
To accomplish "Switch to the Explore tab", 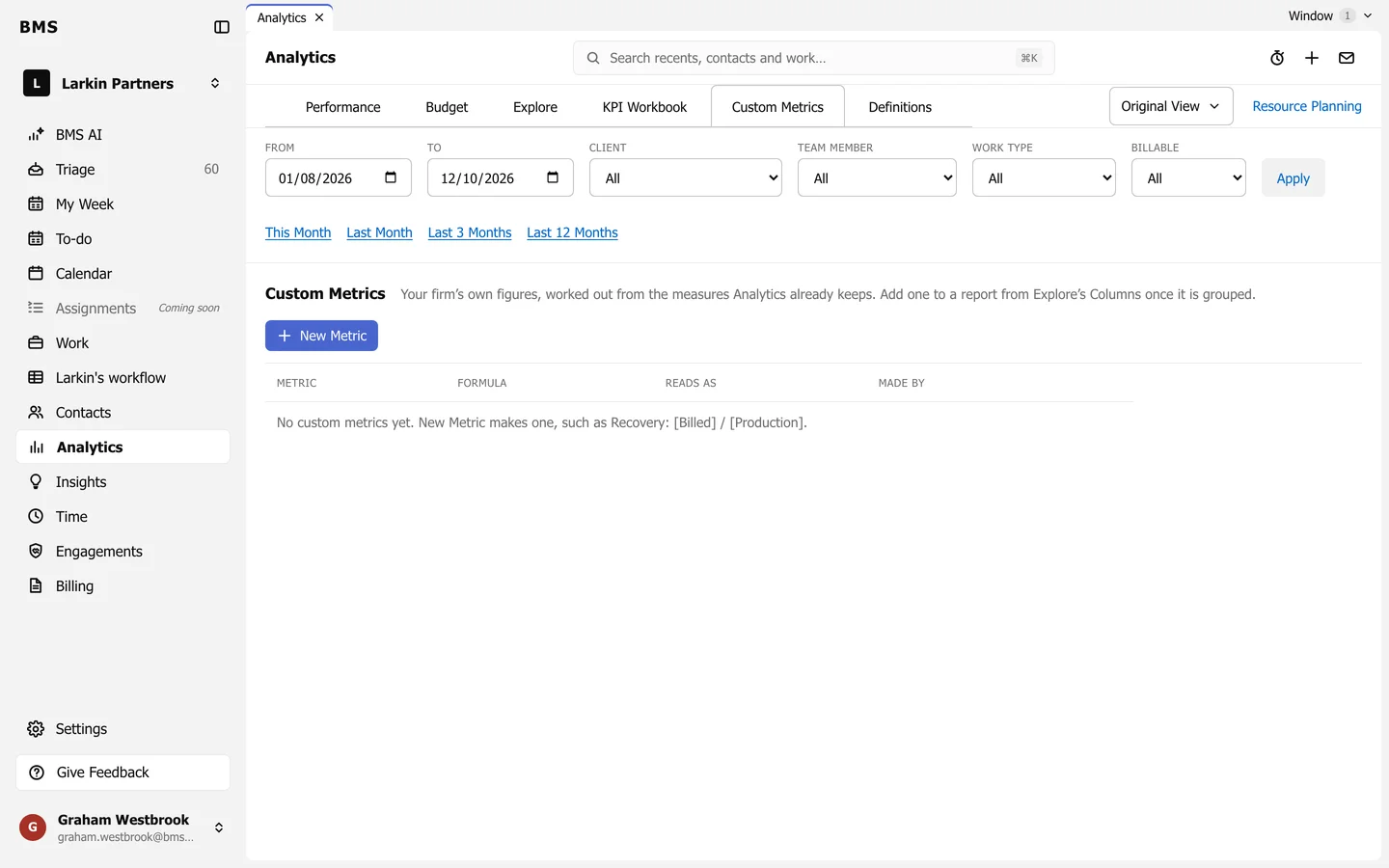I will tap(535, 107).
